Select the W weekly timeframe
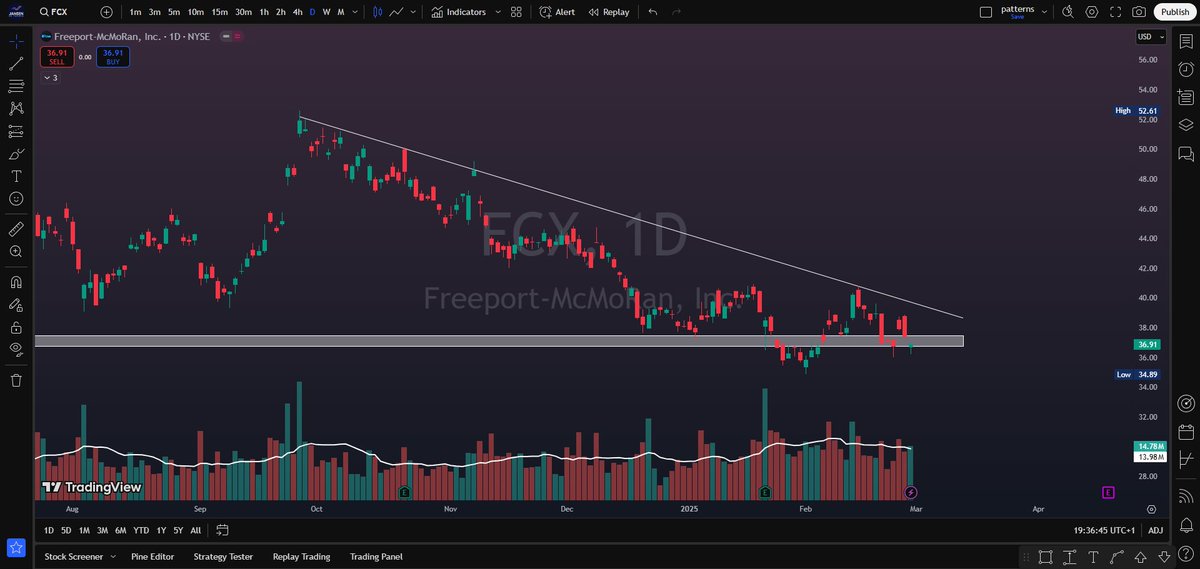The height and width of the screenshot is (569, 1200). point(326,12)
